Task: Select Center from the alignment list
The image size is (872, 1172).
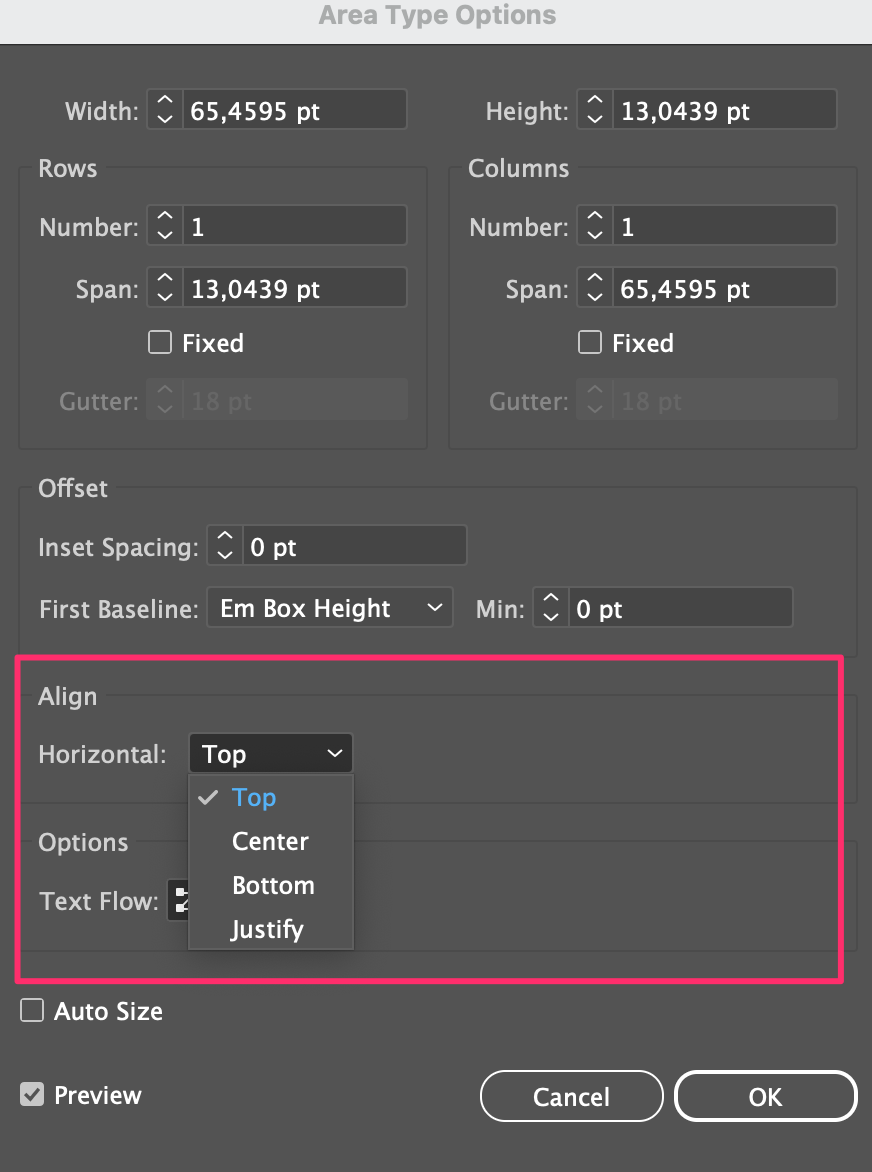Action: [270, 841]
